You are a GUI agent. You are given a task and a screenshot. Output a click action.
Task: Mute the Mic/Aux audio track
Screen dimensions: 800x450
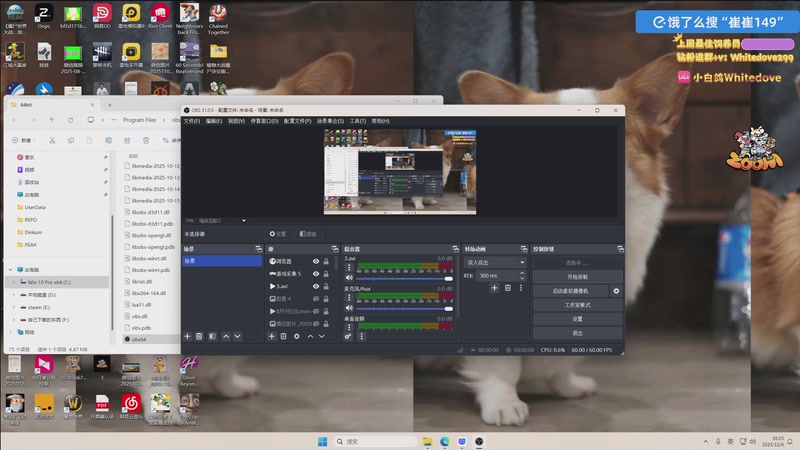coord(349,308)
